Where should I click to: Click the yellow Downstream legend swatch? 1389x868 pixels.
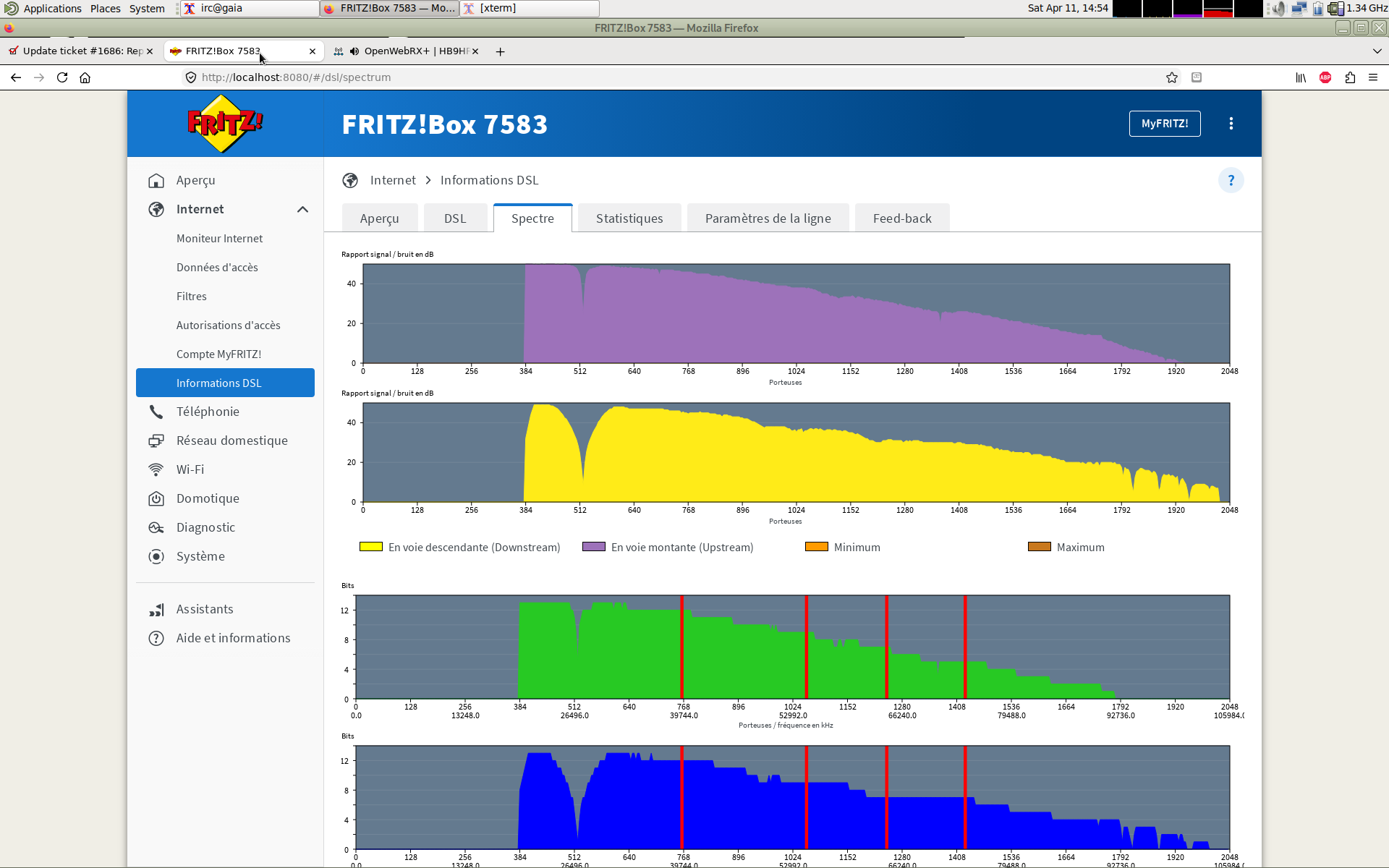(x=371, y=547)
